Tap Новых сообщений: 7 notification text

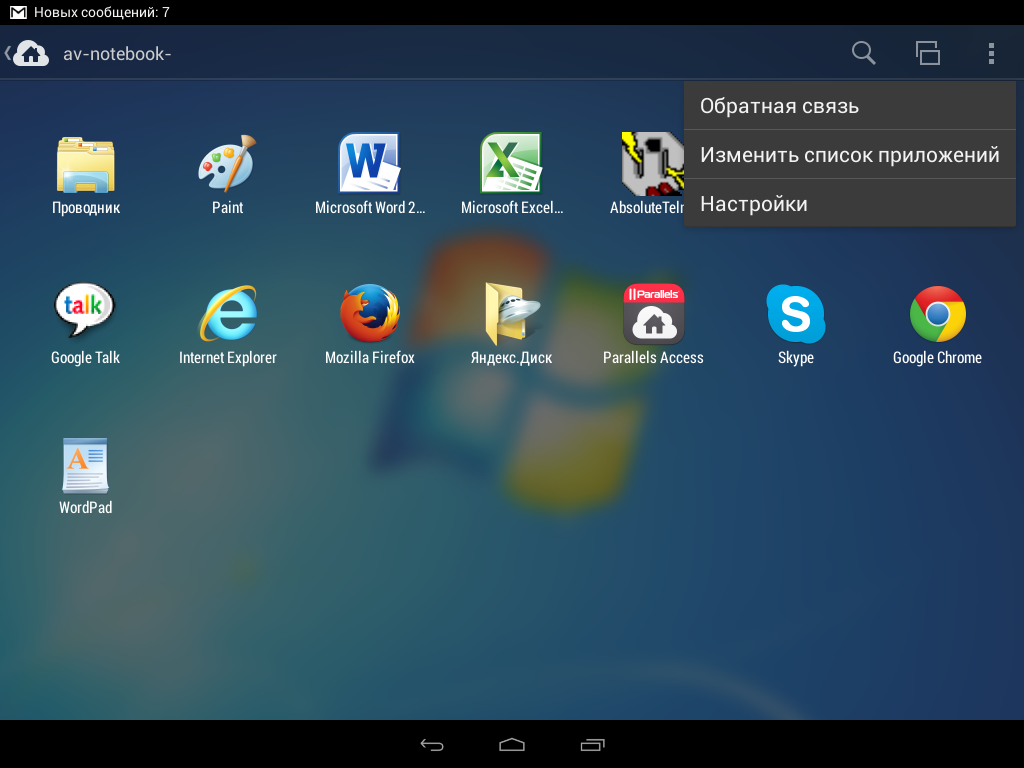click(102, 12)
